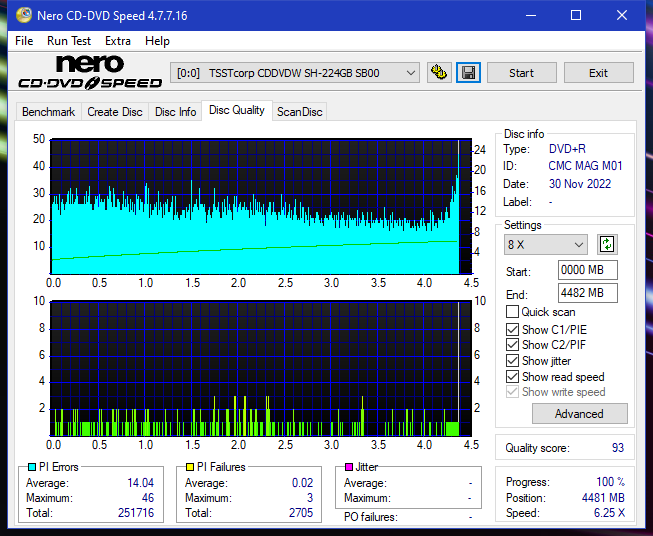Switch to the ScanDisc tab

click(299, 112)
